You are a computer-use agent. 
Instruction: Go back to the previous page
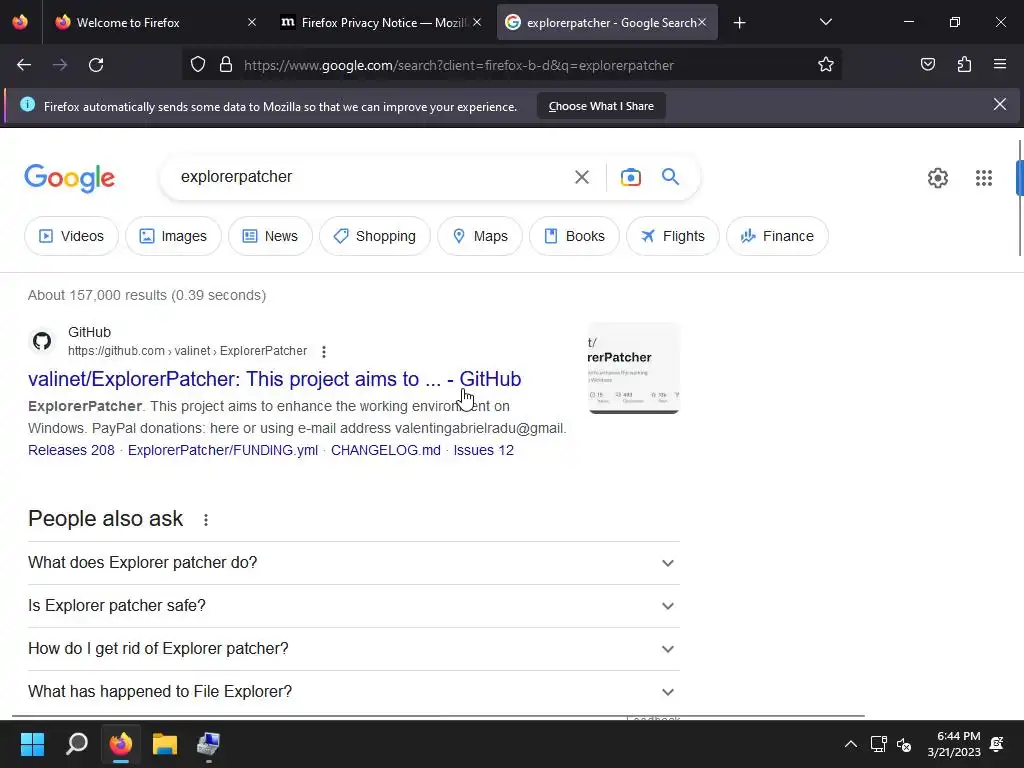pyautogui.click(x=24, y=65)
